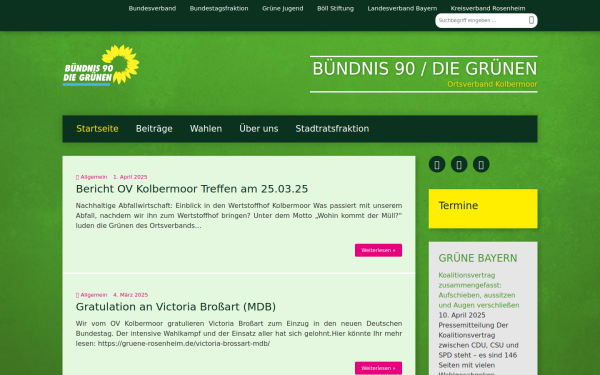Visit the Grüne Jugend link

pos(283,8)
